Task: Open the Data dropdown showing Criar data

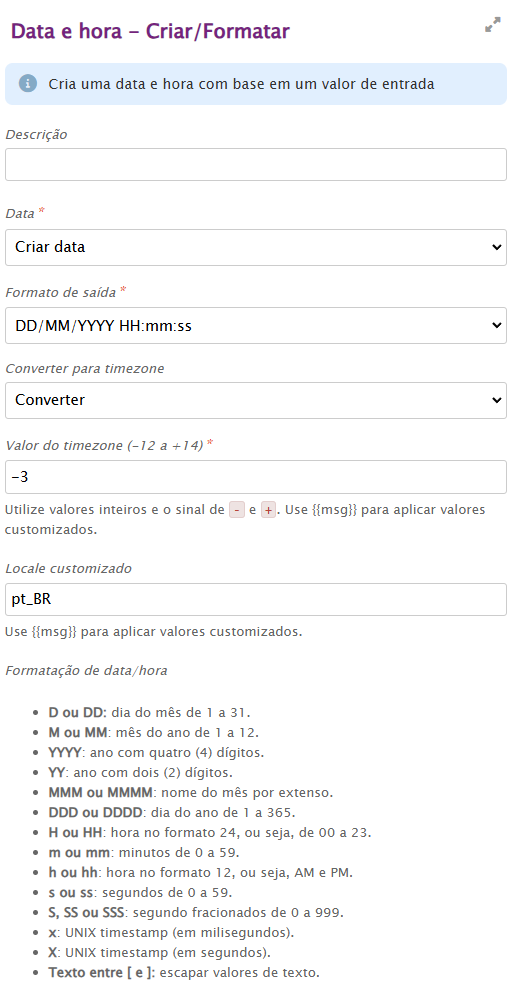Action: point(255,247)
